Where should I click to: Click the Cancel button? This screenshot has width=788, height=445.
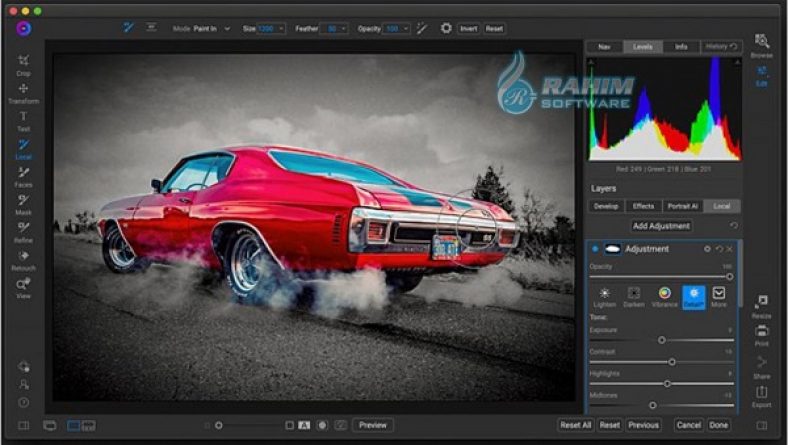pos(688,425)
